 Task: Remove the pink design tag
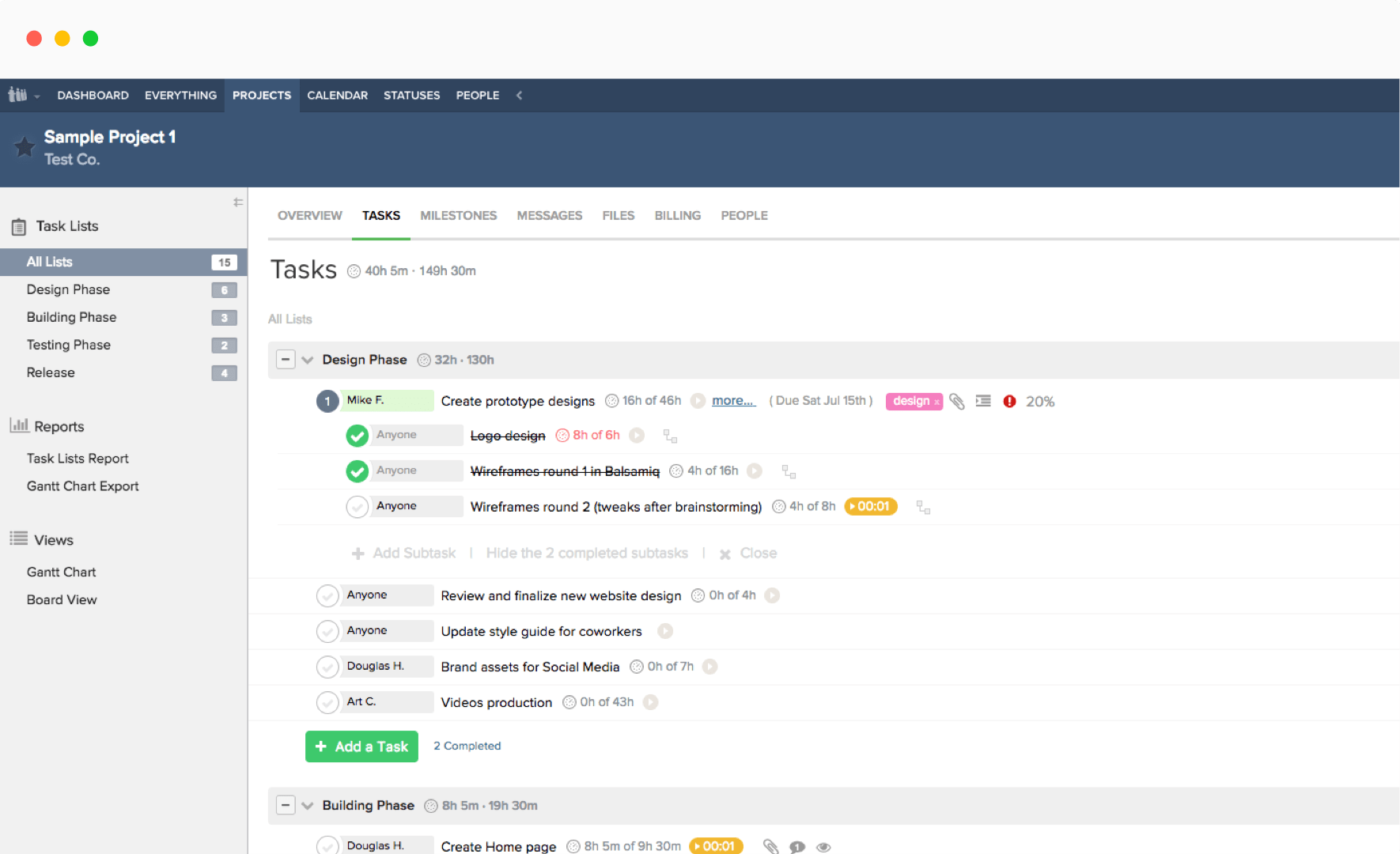(937, 402)
